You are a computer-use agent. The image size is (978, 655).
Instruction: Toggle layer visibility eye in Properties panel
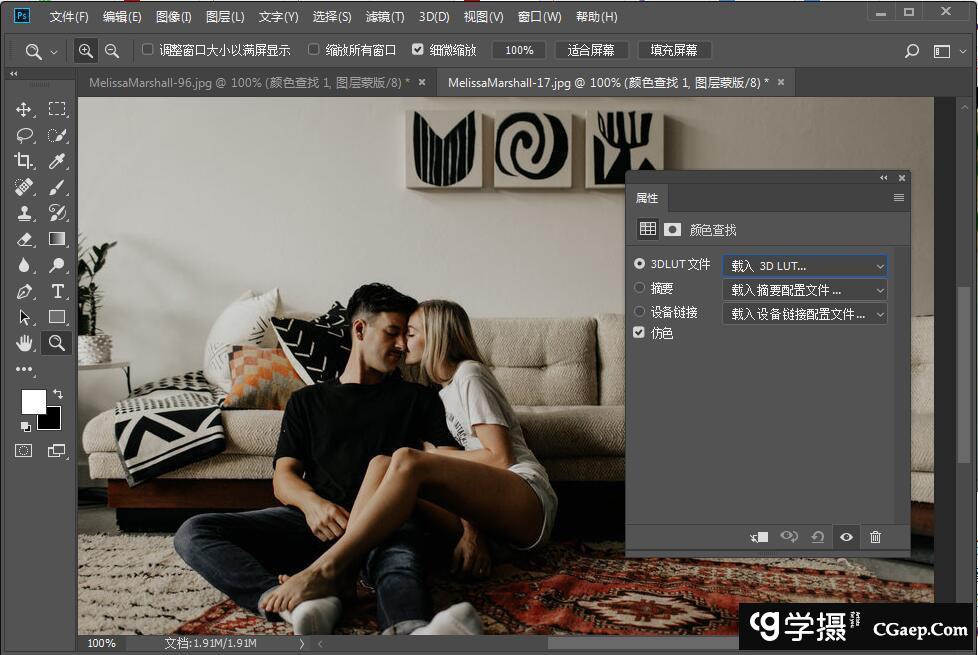click(x=846, y=537)
